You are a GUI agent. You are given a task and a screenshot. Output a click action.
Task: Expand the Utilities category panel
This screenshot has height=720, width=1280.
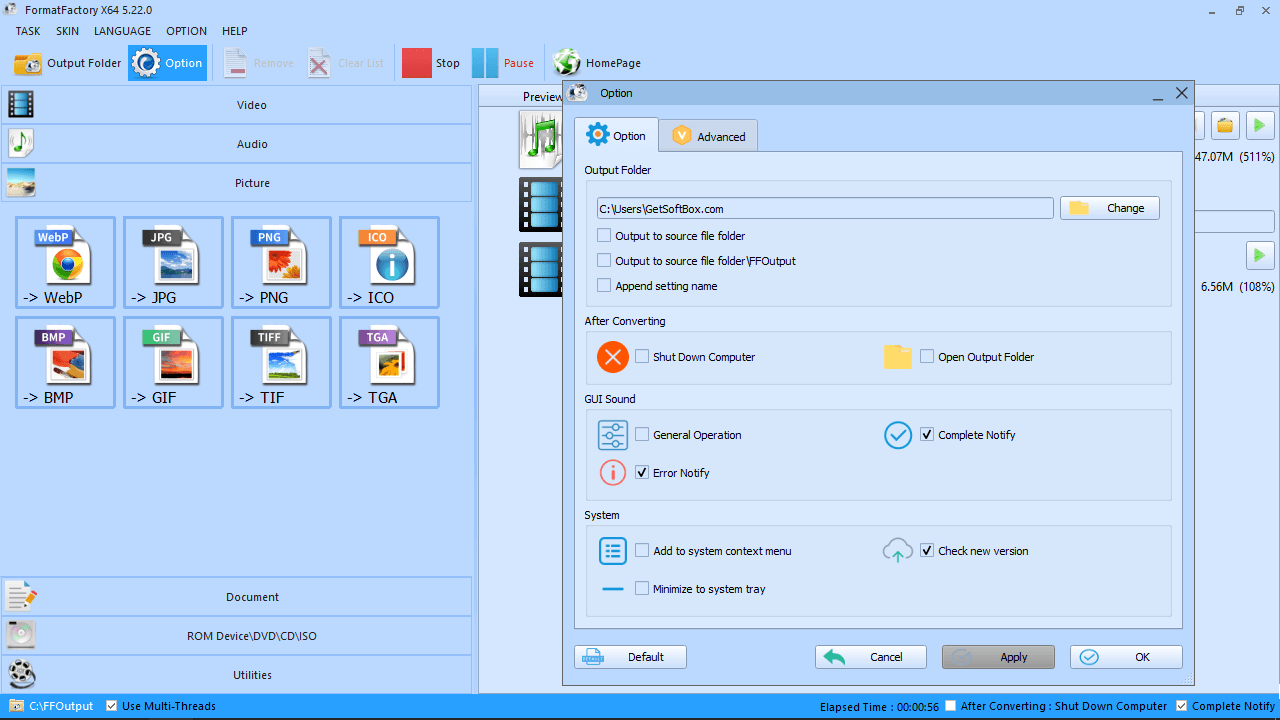236,675
